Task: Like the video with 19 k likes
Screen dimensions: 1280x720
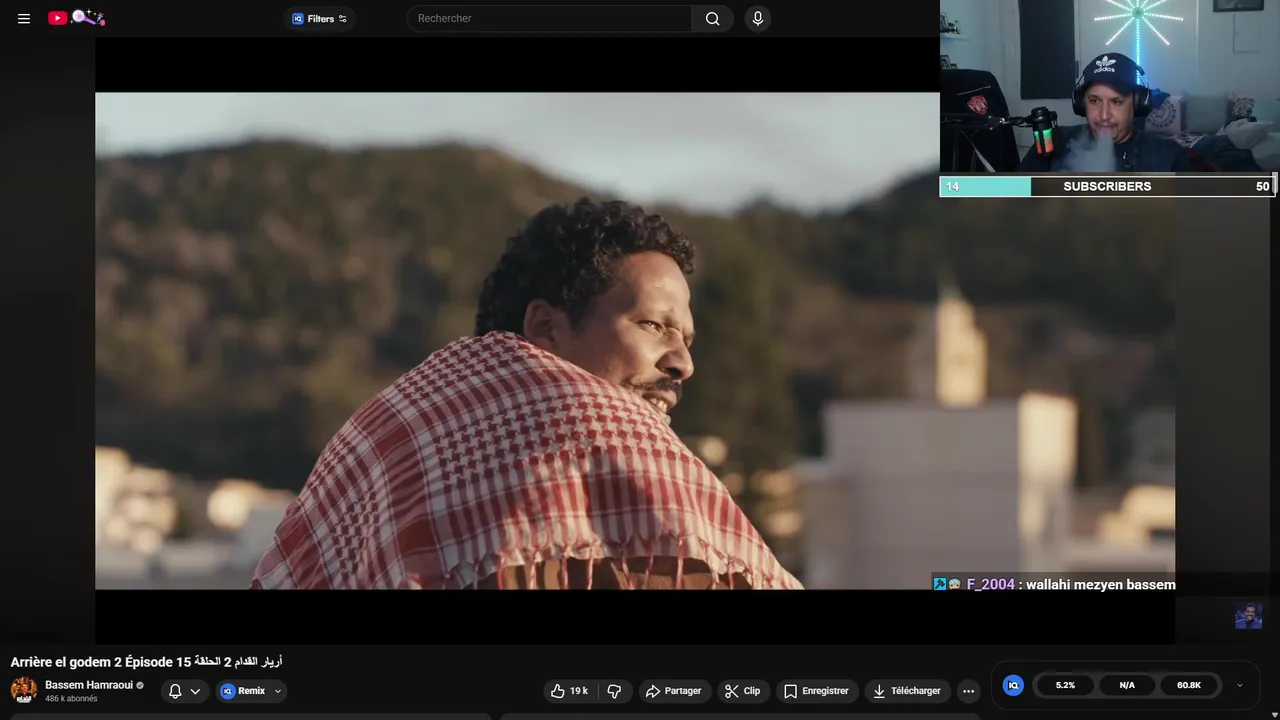Action: (x=569, y=691)
